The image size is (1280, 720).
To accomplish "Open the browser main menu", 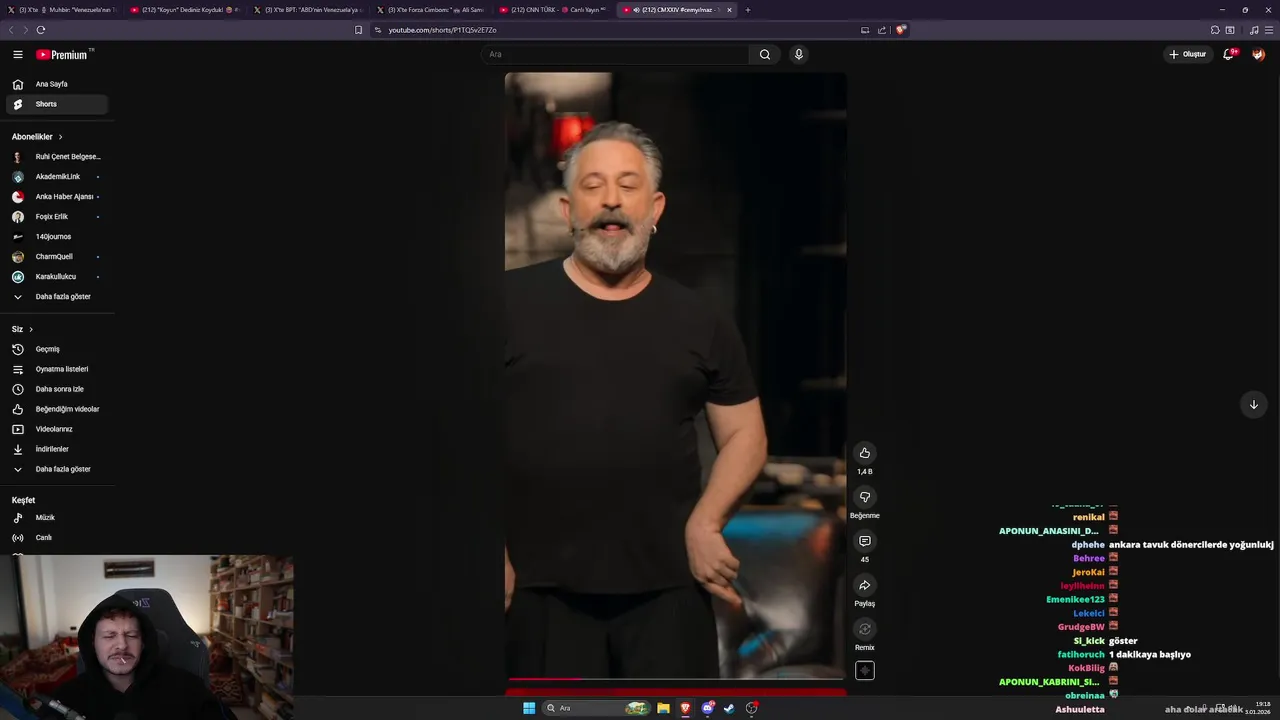I will click(1269, 30).
